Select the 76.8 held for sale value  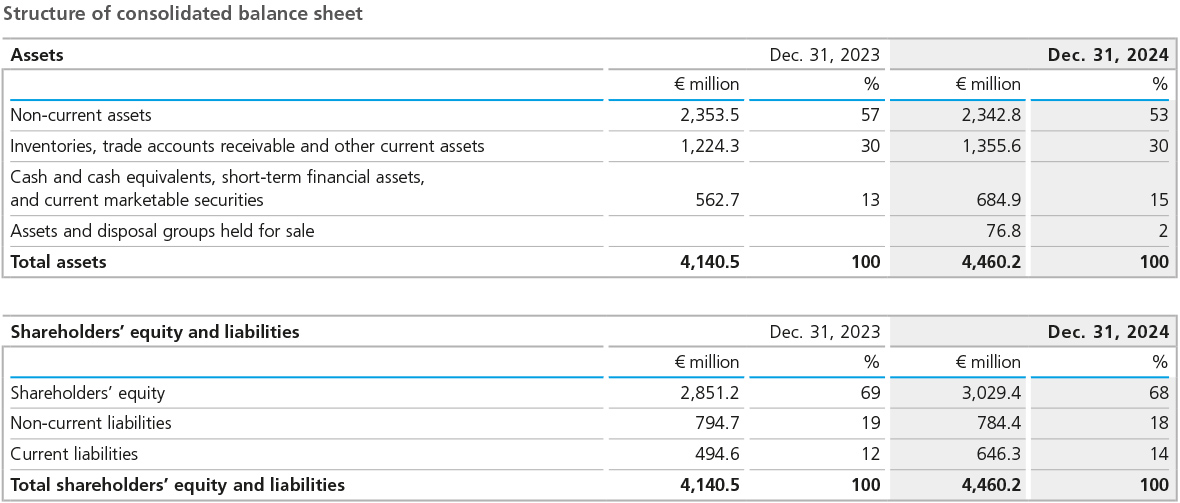click(x=1003, y=231)
